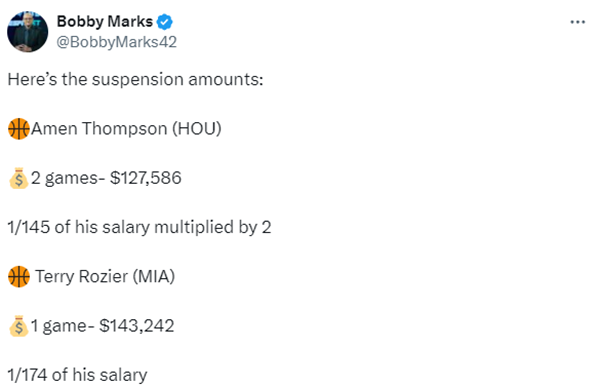Click the text 'Here's the suspension amounts:'
The height and width of the screenshot is (387, 600).
[x=135, y=80]
